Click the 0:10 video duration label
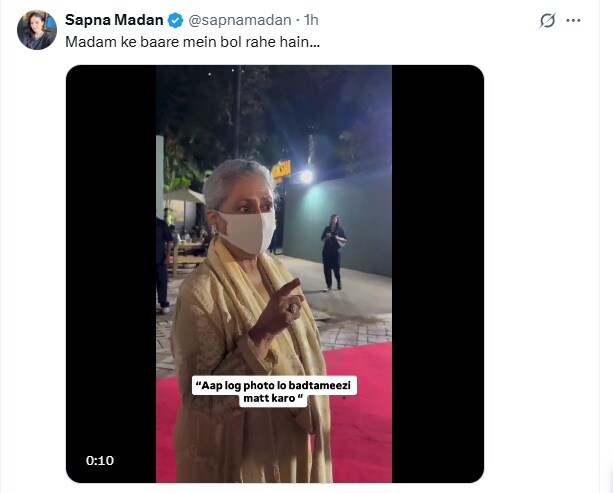This screenshot has height=493, width=613. [x=100, y=460]
